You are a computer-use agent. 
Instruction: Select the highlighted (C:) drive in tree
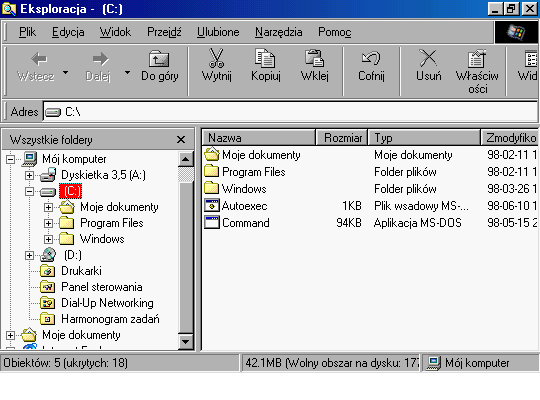(x=71, y=191)
